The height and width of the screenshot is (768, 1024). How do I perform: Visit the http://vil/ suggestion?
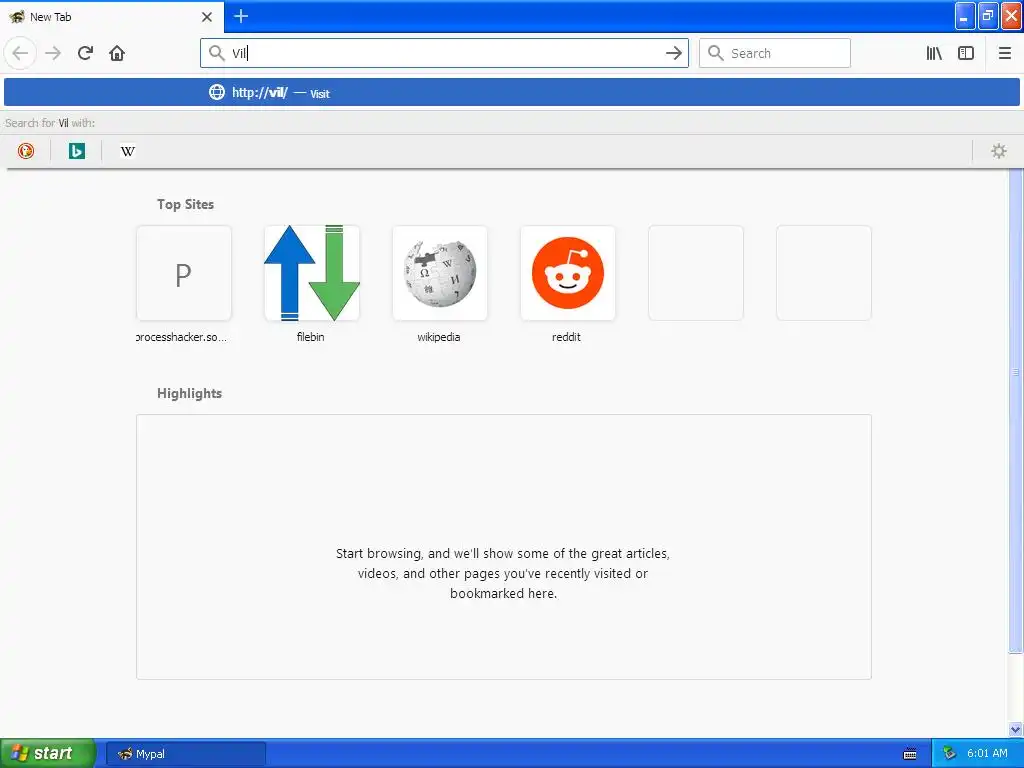click(x=512, y=93)
